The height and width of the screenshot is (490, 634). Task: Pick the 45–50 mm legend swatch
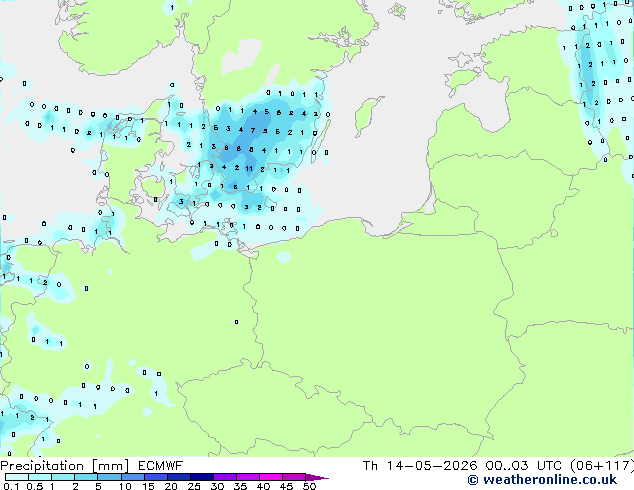click(x=294, y=477)
